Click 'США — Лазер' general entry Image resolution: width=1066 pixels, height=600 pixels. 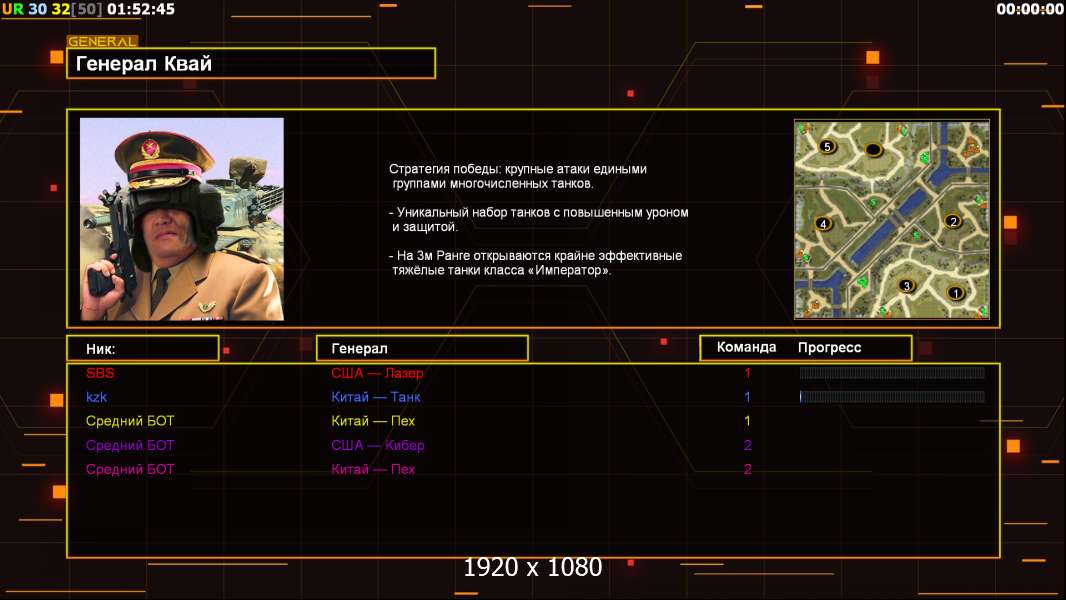click(x=377, y=373)
